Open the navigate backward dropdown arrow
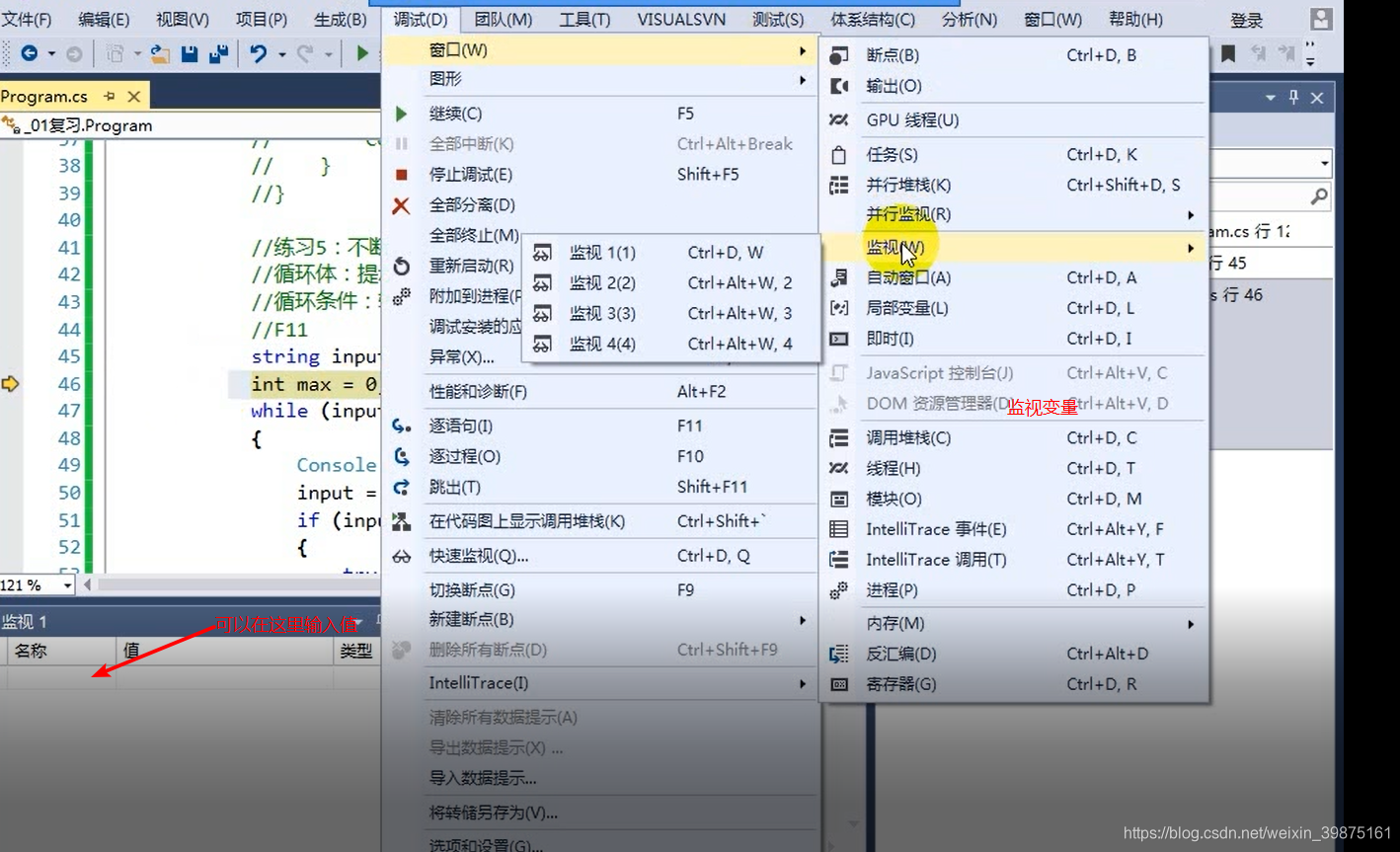This screenshot has width=1400, height=852. click(x=51, y=54)
